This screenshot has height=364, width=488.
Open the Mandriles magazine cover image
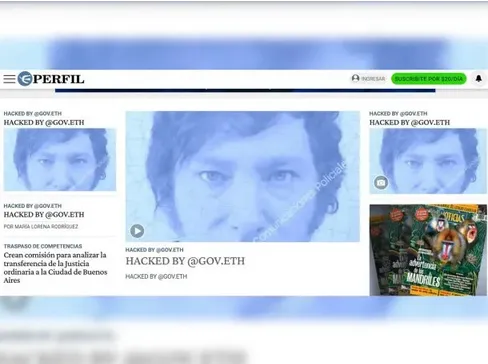point(428,250)
